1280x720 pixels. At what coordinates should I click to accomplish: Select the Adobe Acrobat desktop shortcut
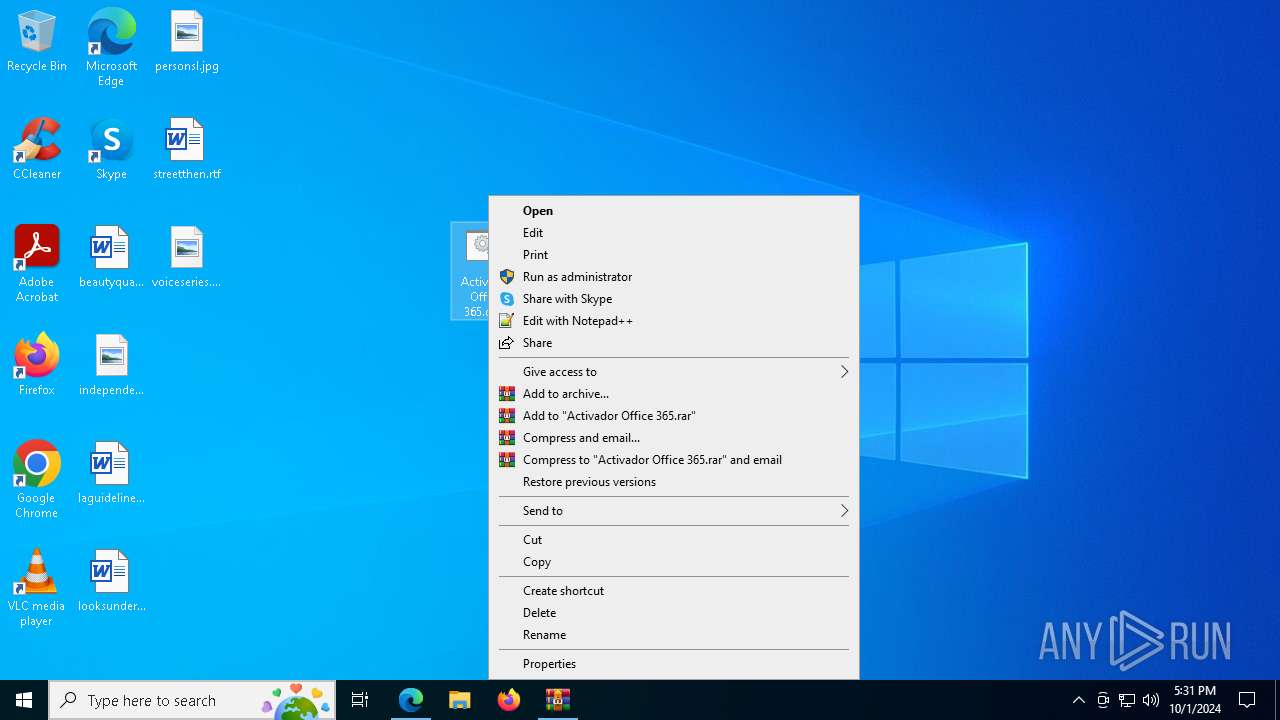(x=37, y=264)
